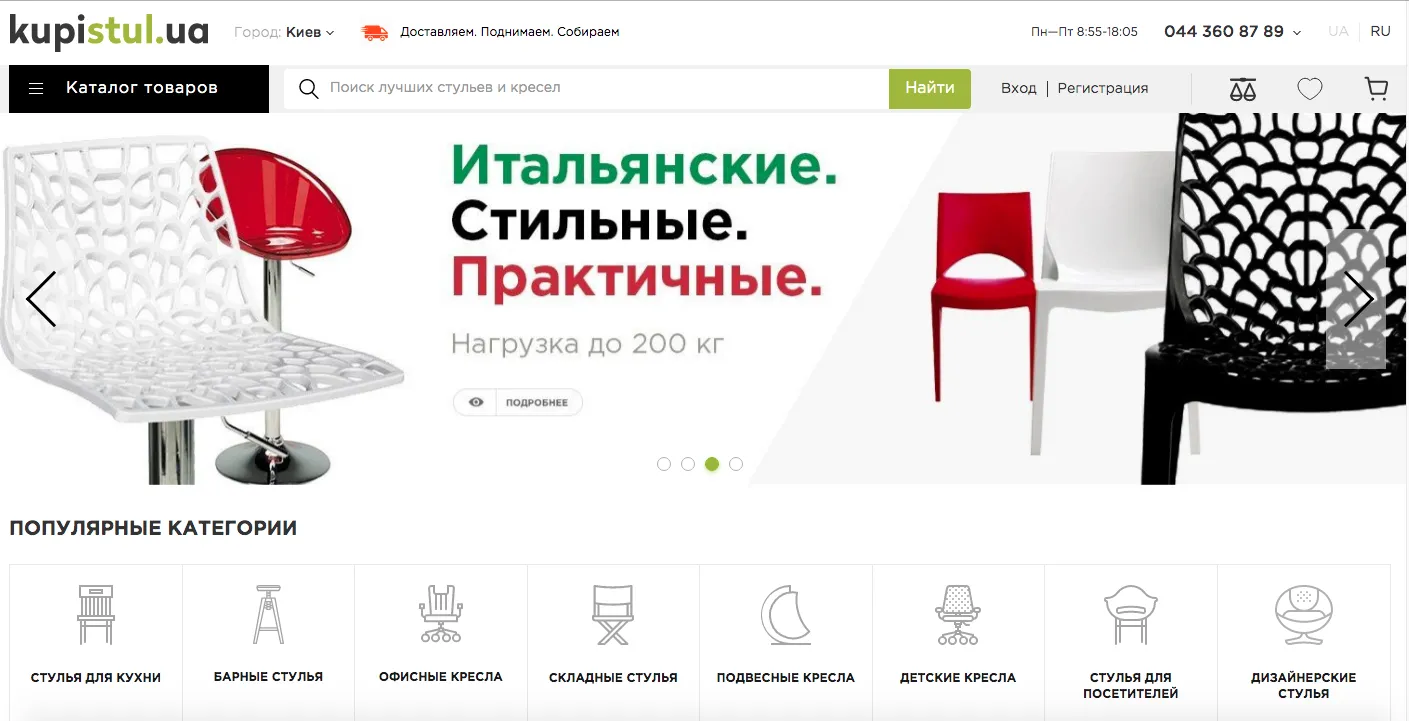This screenshot has width=1409, height=721.
Task: Jump to fourth carousel slide dot
Action: coord(736,464)
